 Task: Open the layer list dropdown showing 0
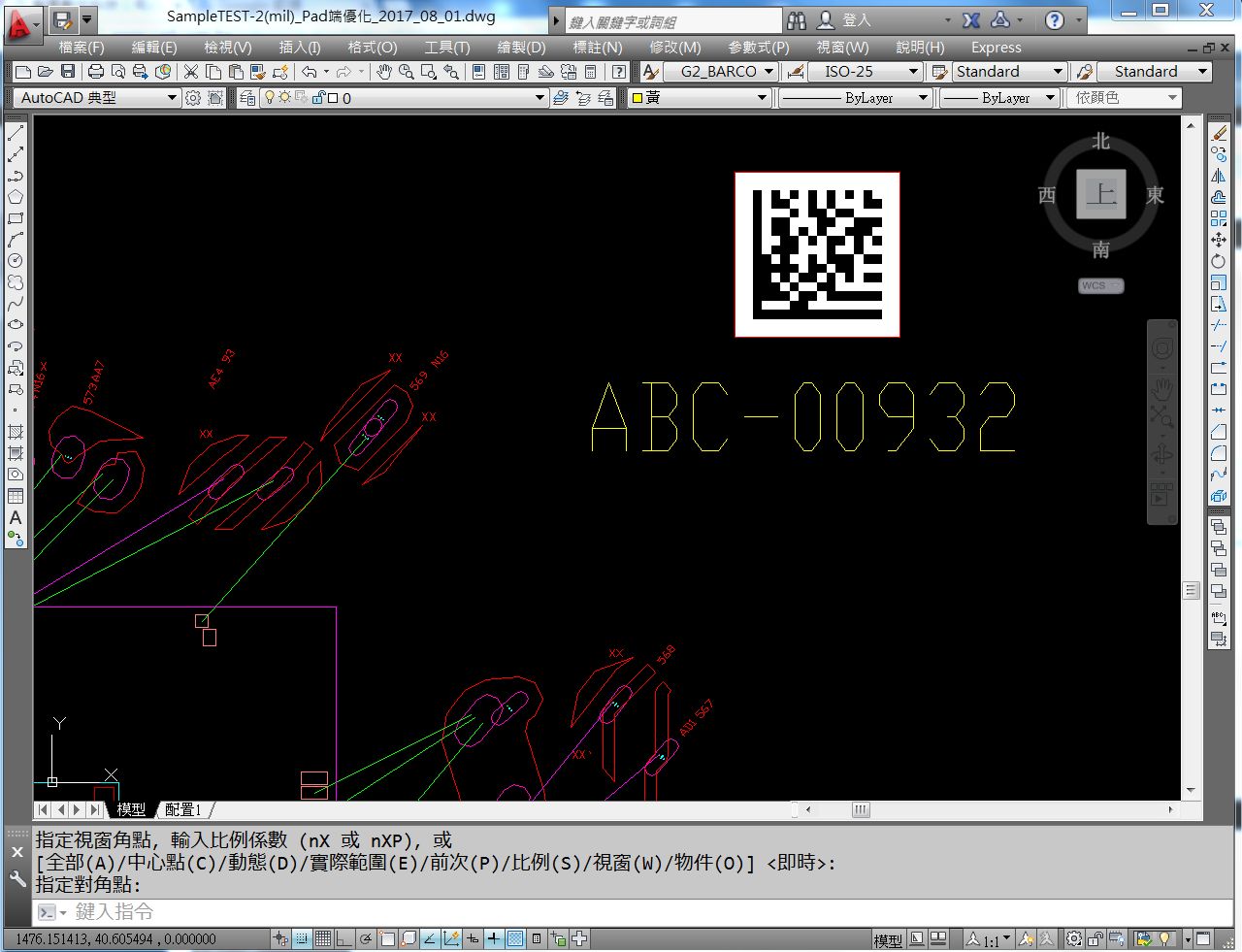[405, 98]
